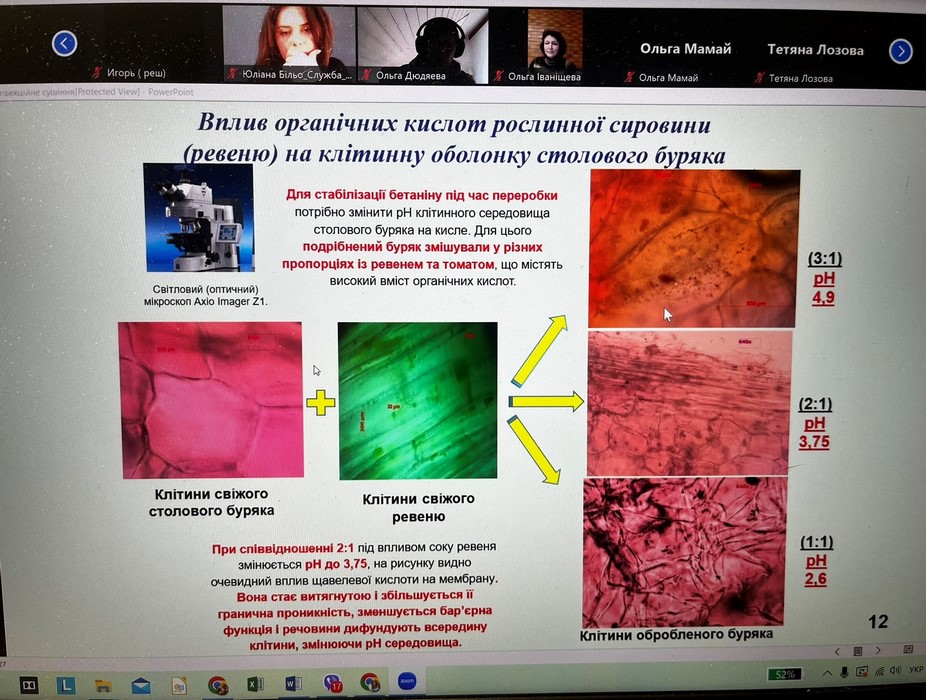Image resolution: width=926 pixels, height=700 pixels.
Task: Open the messenger icon with badge 17
Action: pos(332,684)
